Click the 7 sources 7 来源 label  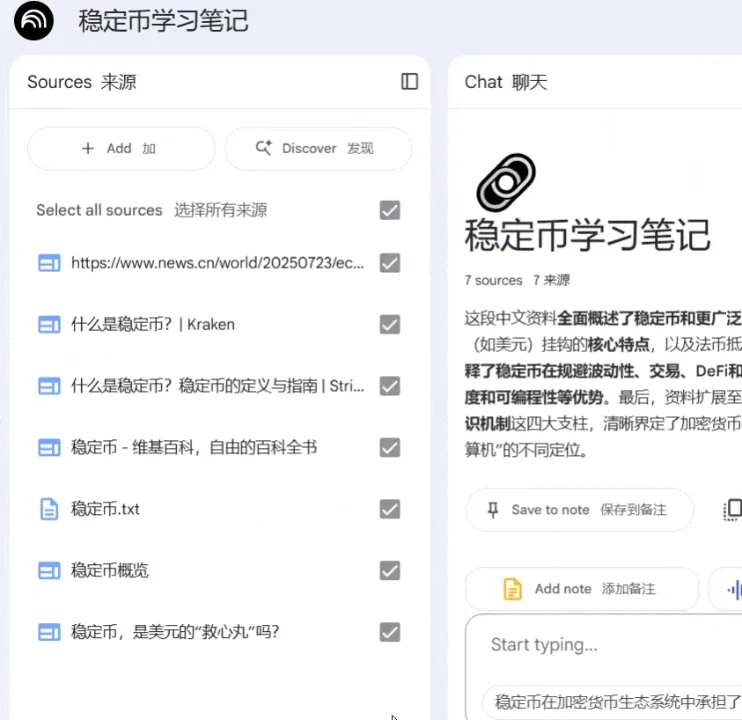coord(517,280)
